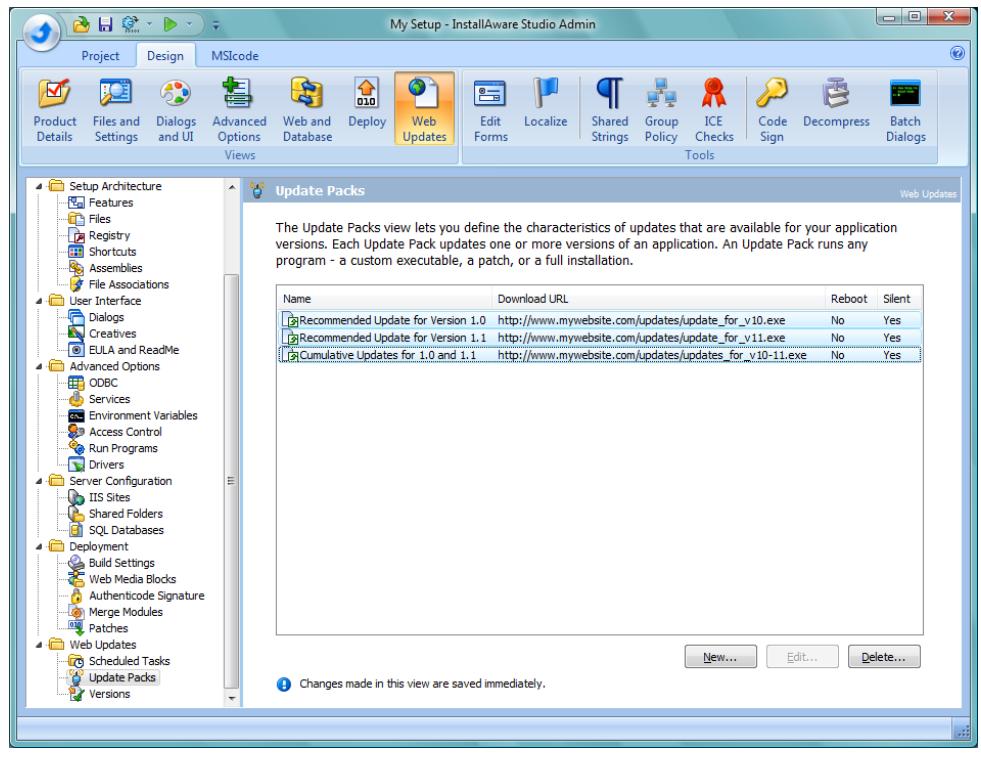Open the Decompress tool
The image size is (981, 764).
(x=836, y=103)
